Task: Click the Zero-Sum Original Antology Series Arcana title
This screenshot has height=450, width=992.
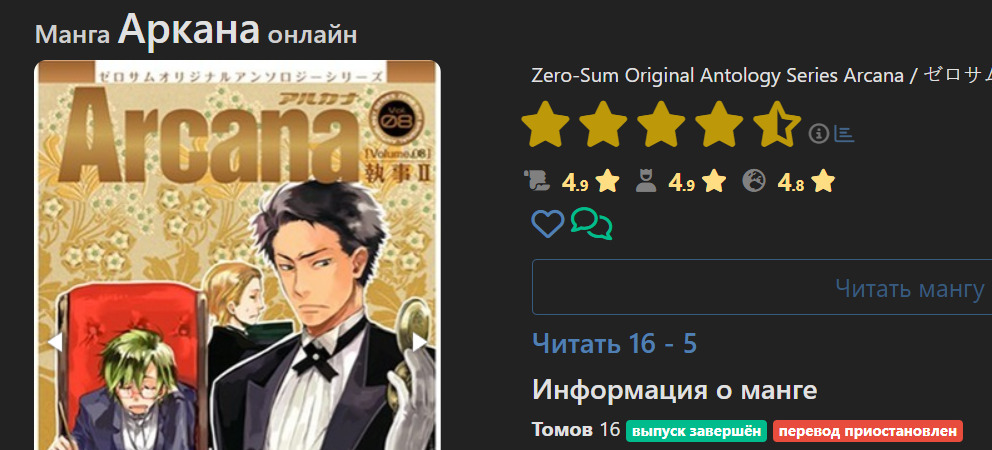Action: point(709,75)
